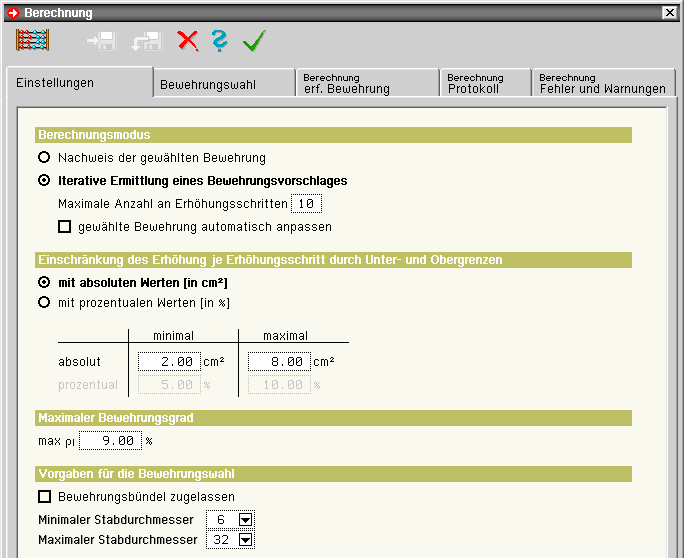Enable gewählte Bewehrung automatisch anpassen
The width and height of the screenshot is (684, 558).
click(x=65, y=227)
